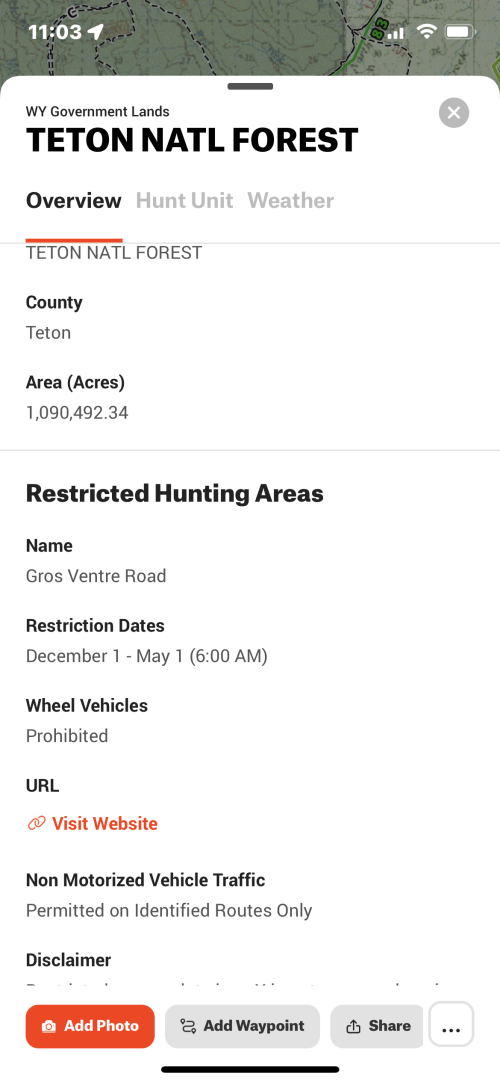Tap the TETON NATL FOREST title
The width and height of the screenshot is (500, 1083).
coord(192,140)
